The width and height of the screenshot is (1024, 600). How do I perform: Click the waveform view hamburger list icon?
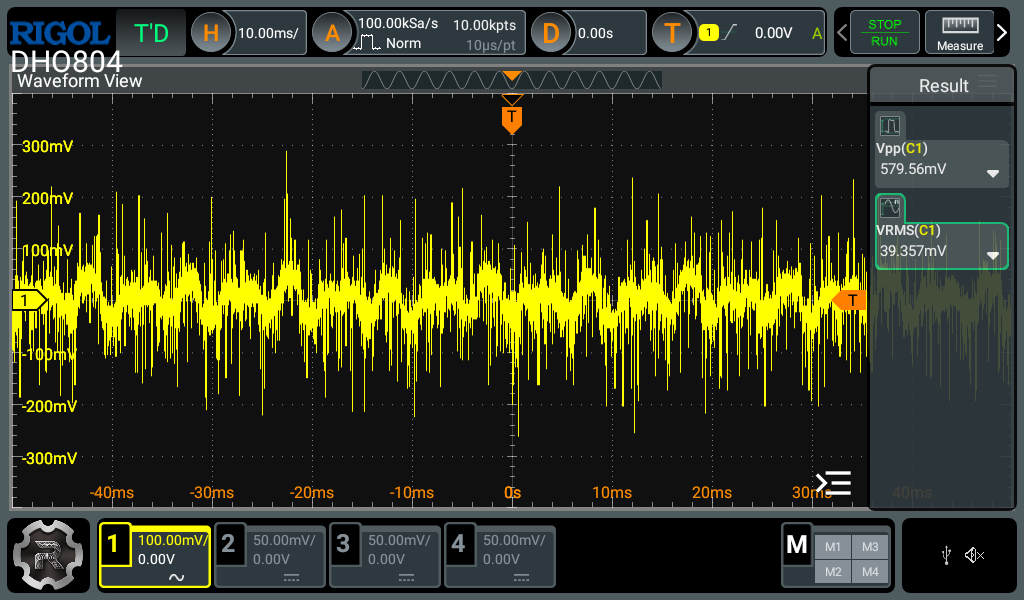click(x=833, y=483)
